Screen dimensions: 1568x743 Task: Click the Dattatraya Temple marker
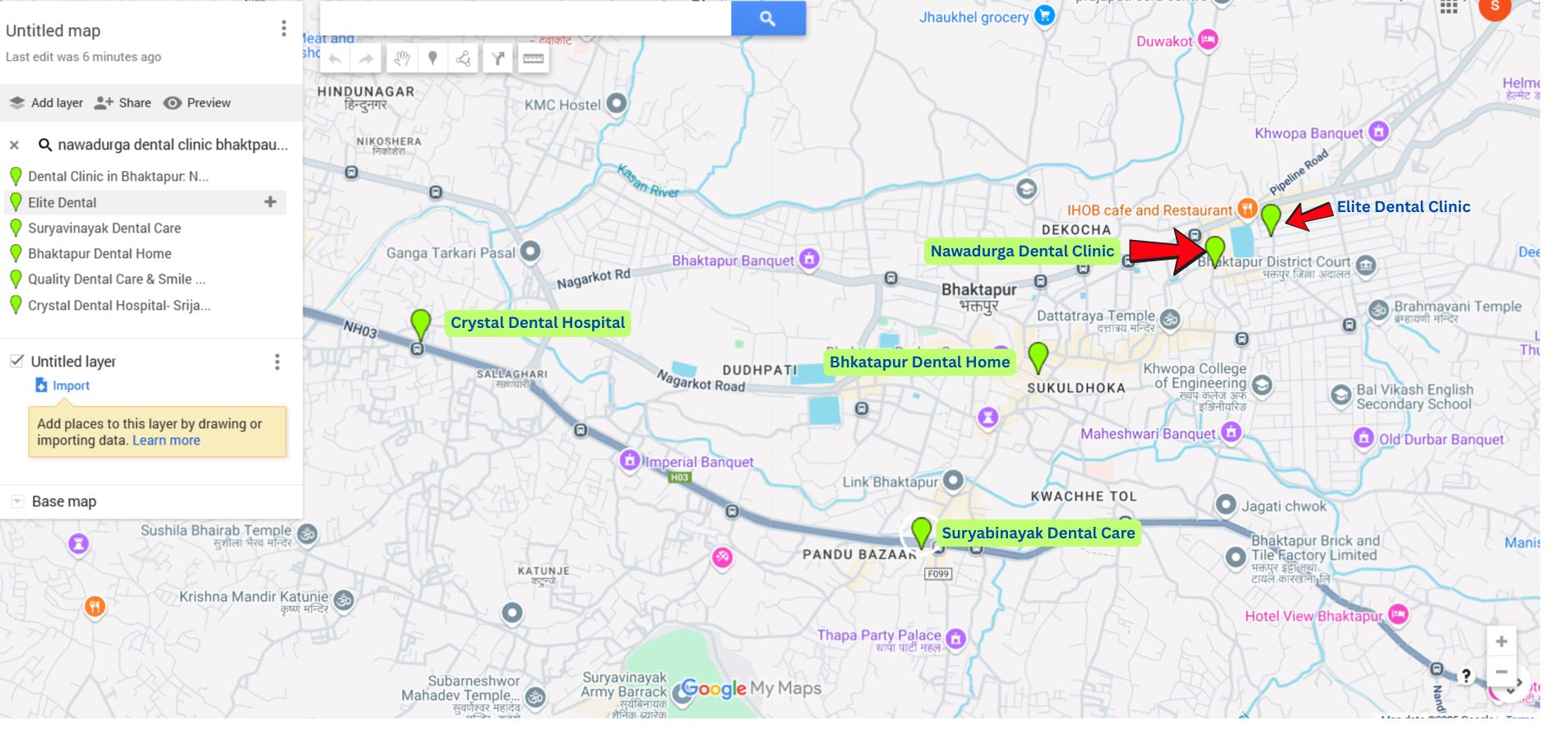pyautogui.click(x=1170, y=319)
